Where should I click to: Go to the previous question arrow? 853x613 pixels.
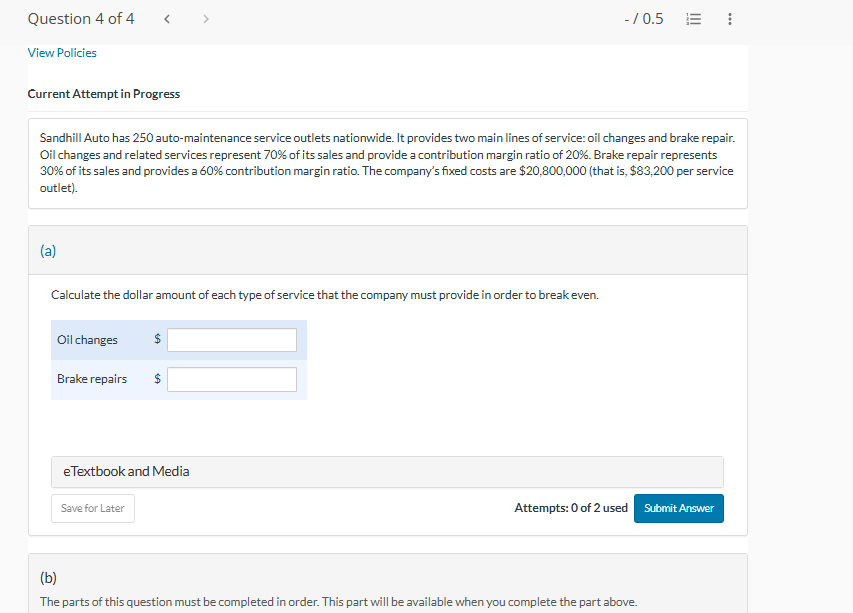pos(169,19)
